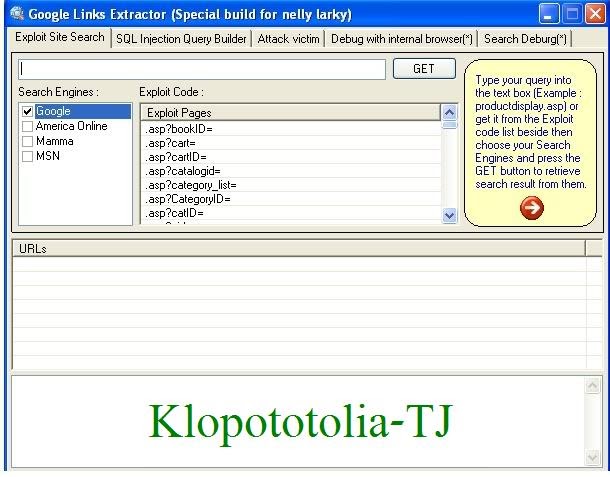Screen dimensions: 610x477
Task: Click the GET button
Action: (x=424, y=69)
